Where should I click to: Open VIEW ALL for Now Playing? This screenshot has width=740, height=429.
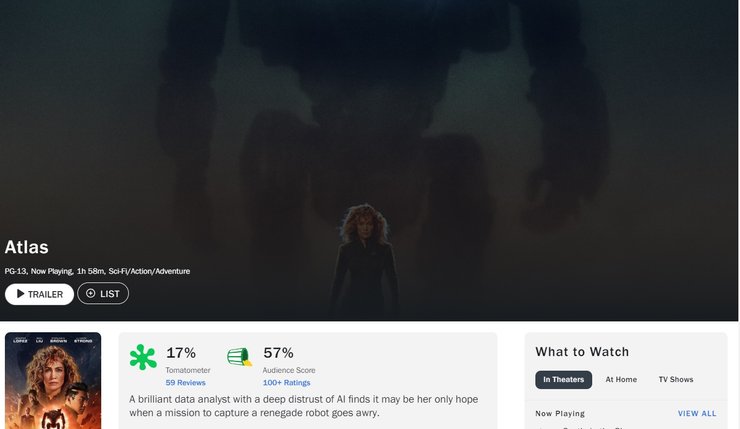pos(697,413)
